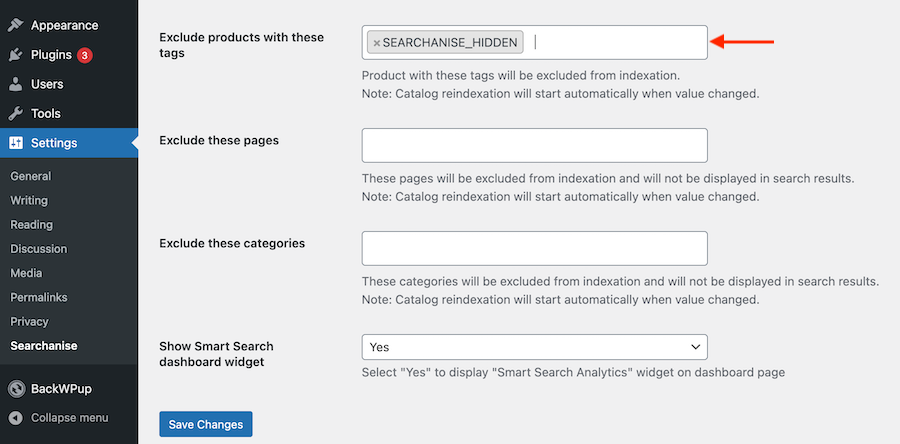Click the BackWPup sidebar icon
Viewport: 900px width, 444px height.
click(x=16, y=388)
